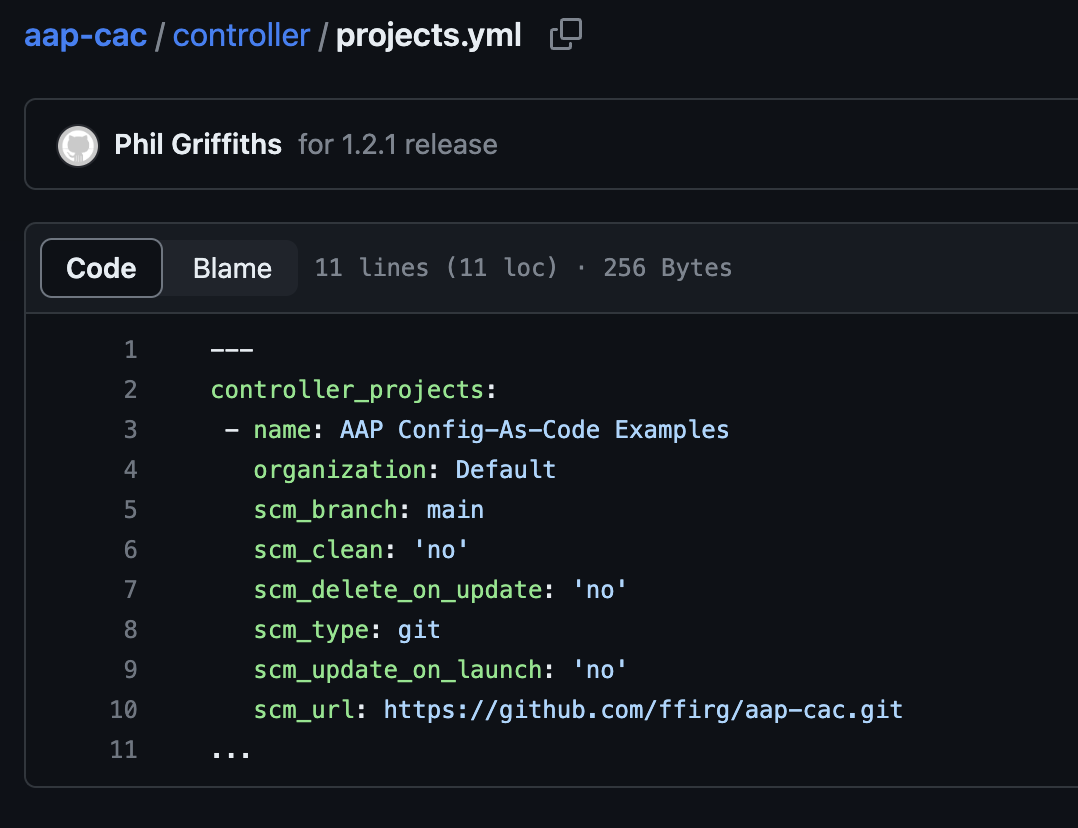Viewport: 1078px width, 828px height.
Task: Click the organization key
Action: tap(340, 470)
